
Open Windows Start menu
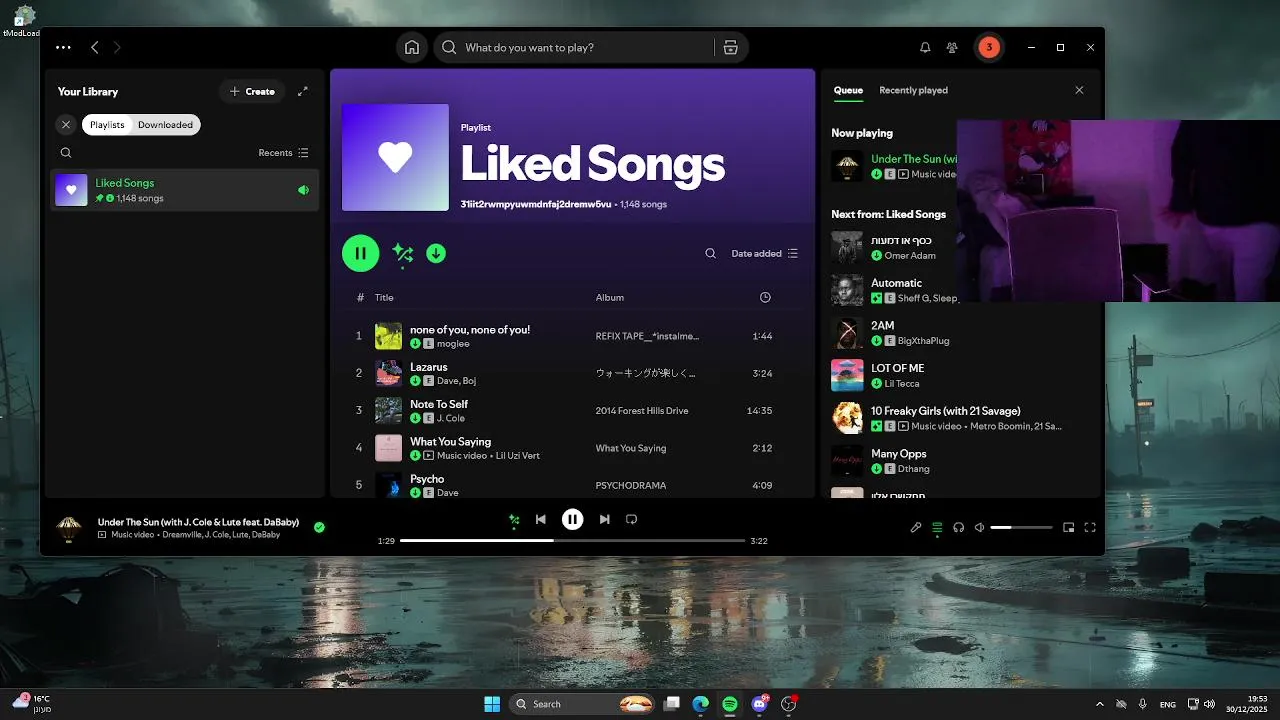(492, 704)
